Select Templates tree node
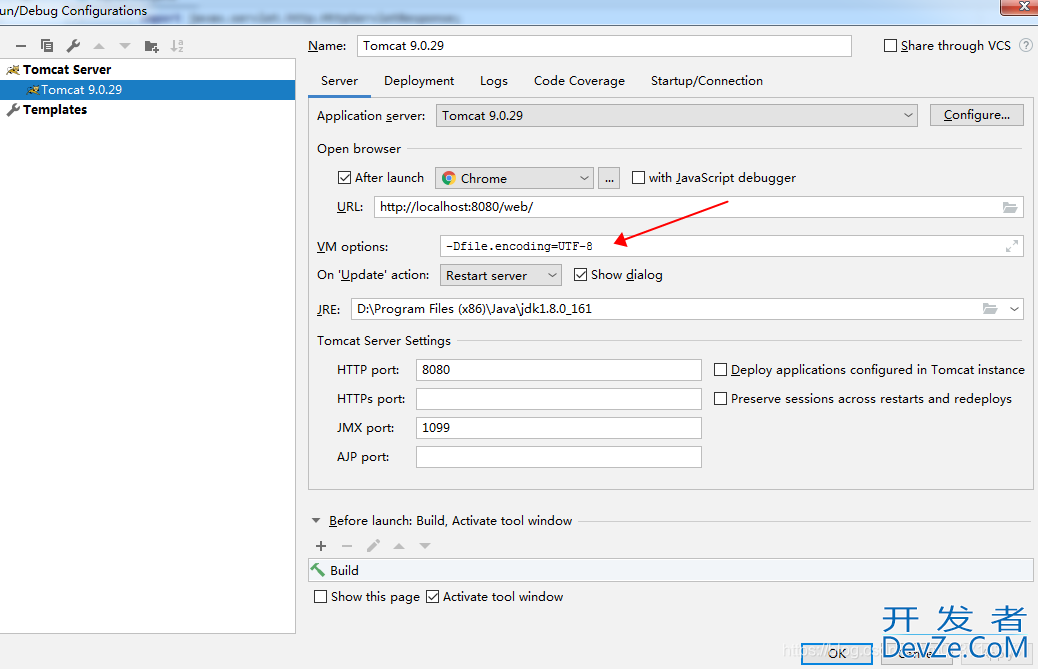Image resolution: width=1038 pixels, height=669 pixels. pos(55,109)
